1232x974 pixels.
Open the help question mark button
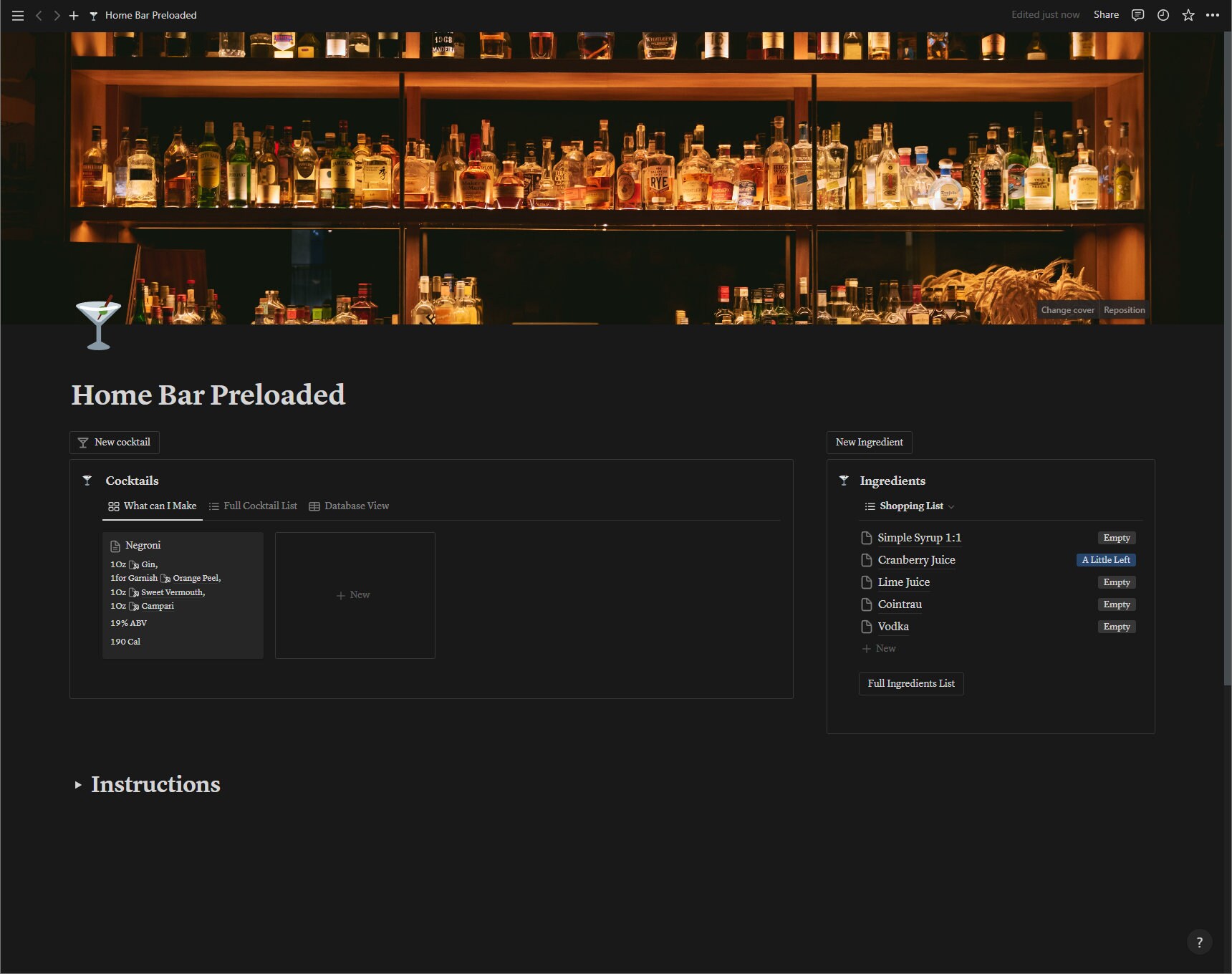1200,942
